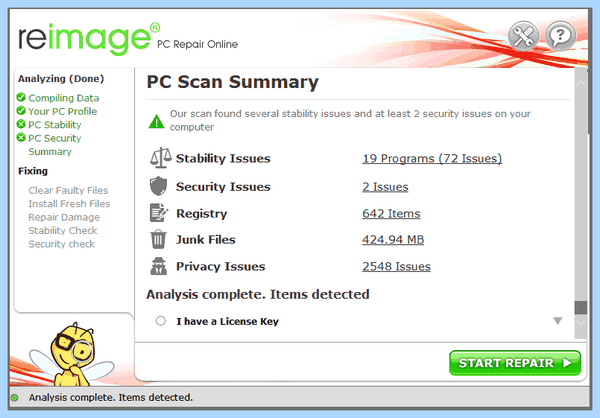Select the I have a License Key option

tap(161, 321)
